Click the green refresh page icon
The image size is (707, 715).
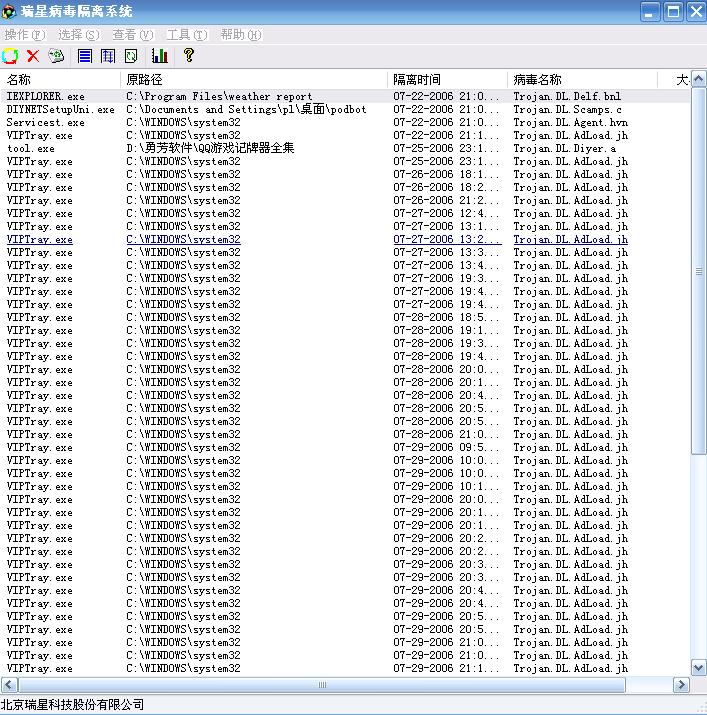[x=131, y=56]
